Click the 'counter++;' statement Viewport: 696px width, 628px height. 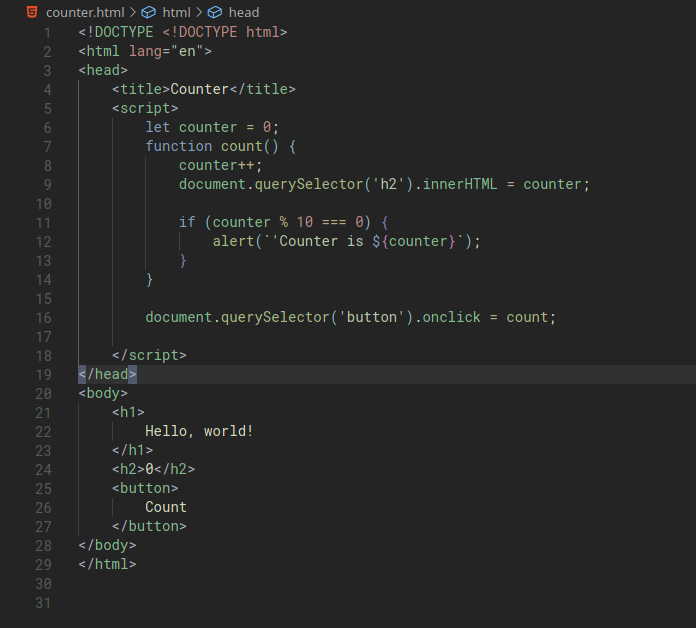click(x=221, y=166)
